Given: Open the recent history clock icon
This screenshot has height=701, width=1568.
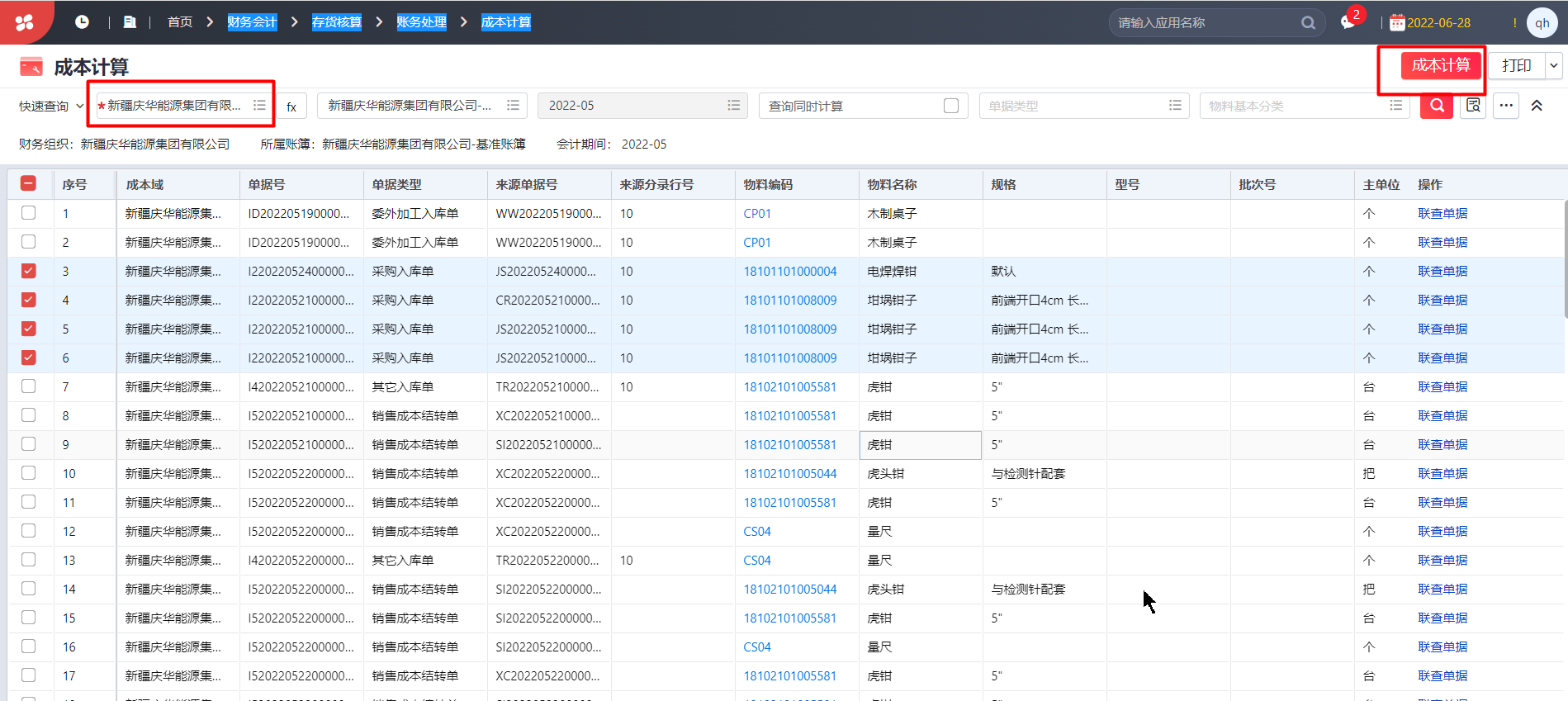Looking at the screenshot, I should [82, 22].
